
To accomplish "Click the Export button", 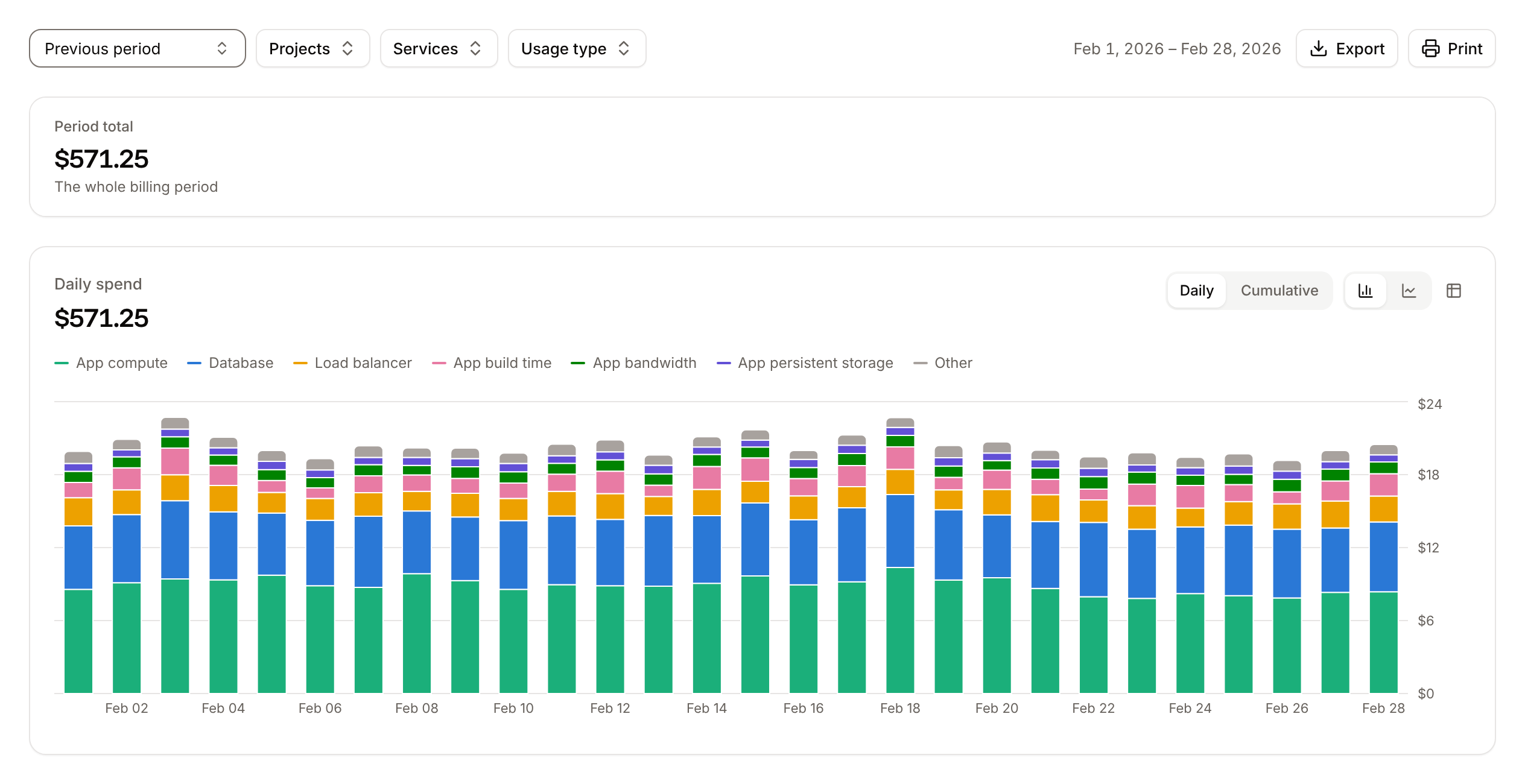I will pos(1346,48).
